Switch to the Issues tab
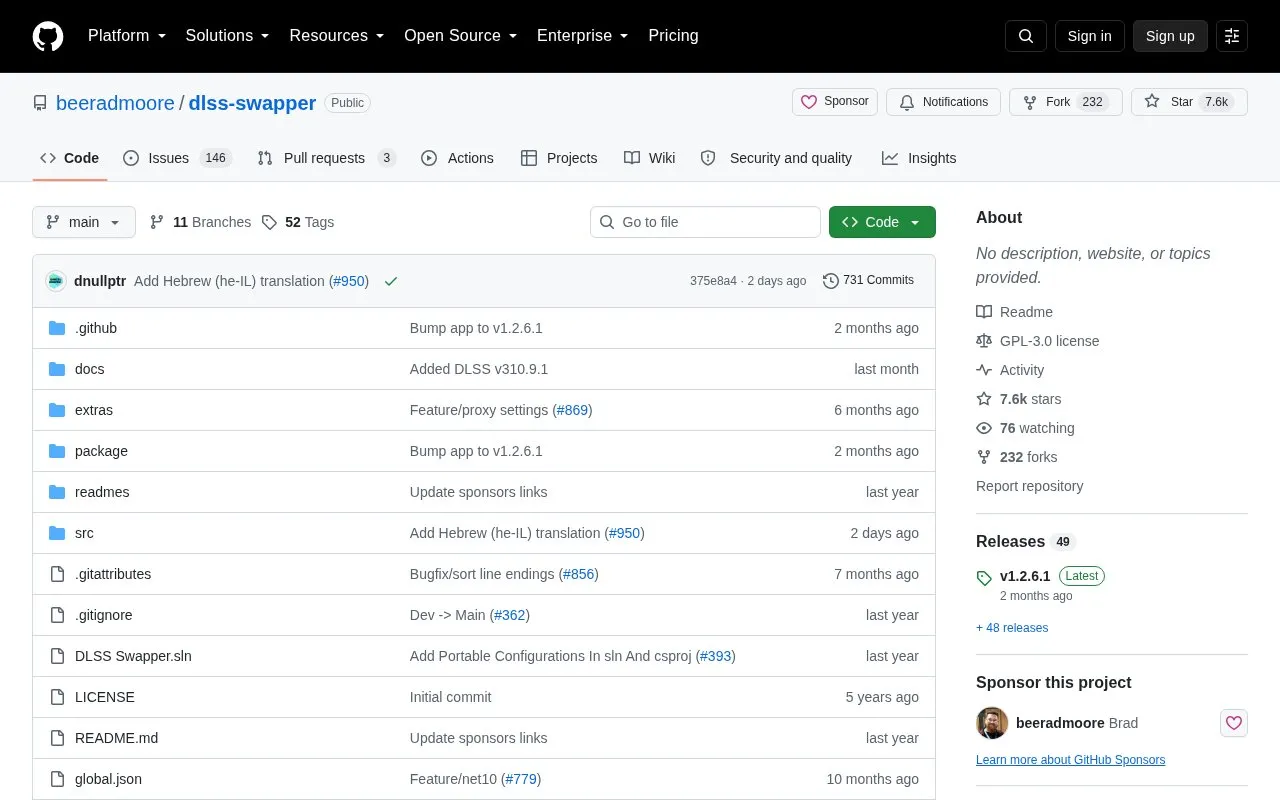Image resolution: width=1280 pixels, height=800 pixels. click(177, 158)
